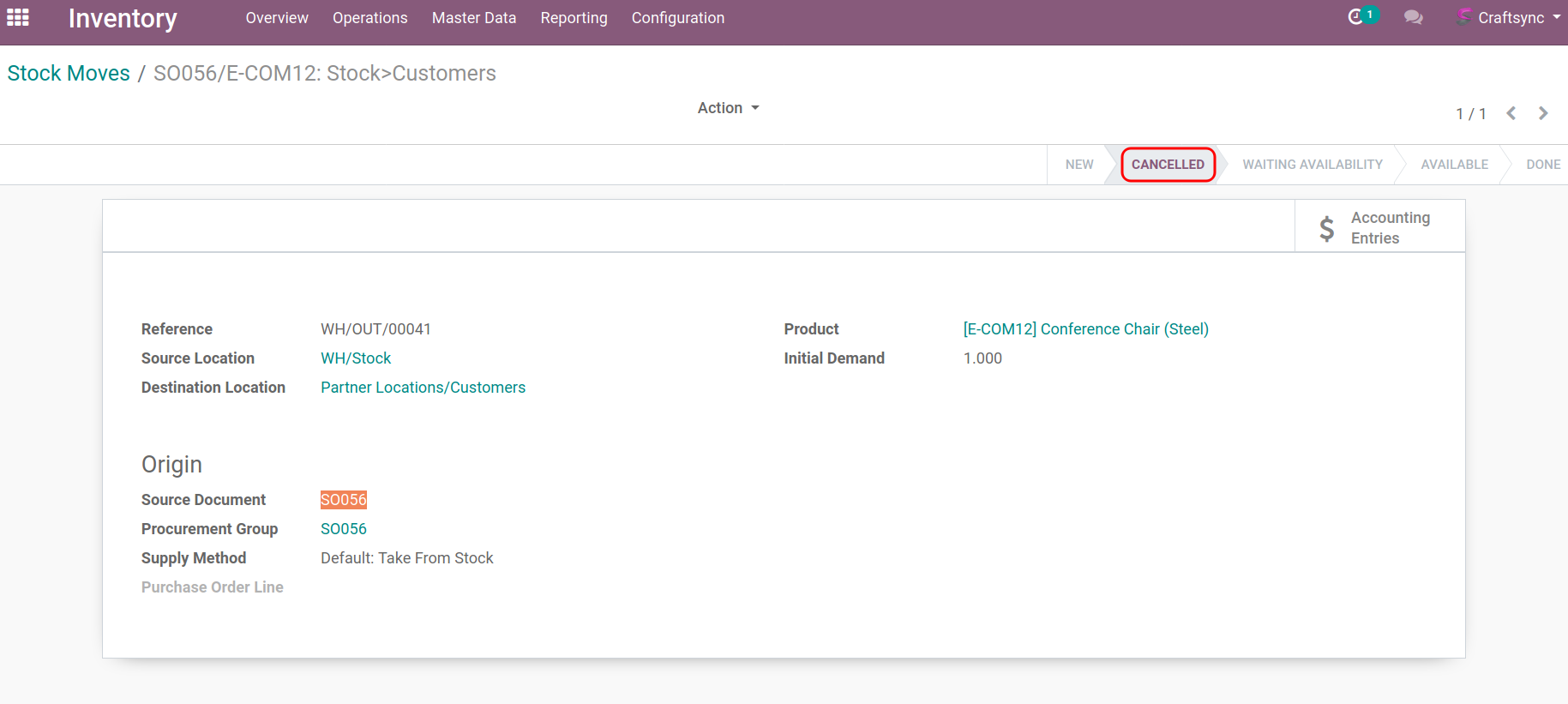Go to the Inventory Overview
Image resolution: width=1568 pixels, height=704 pixels.
click(276, 18)
